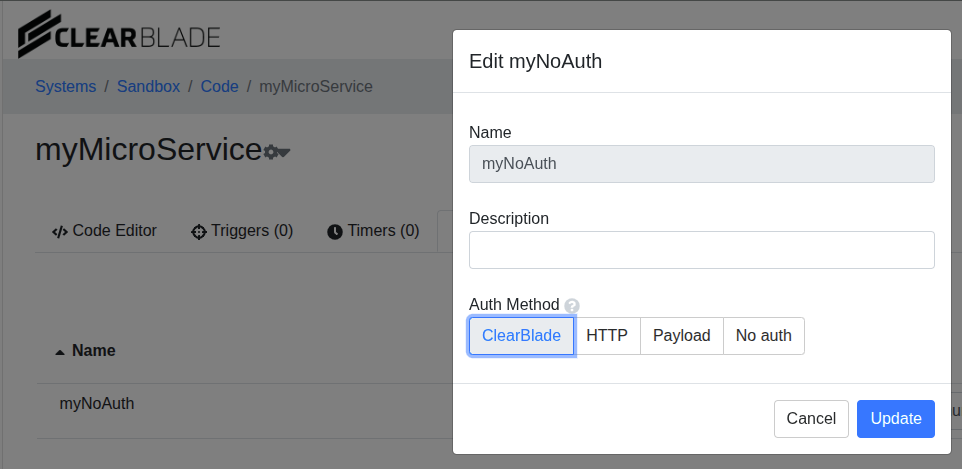Screen dimensions: 962x469
Task: Open the Code Editor tab
Action: coord(104,231)
